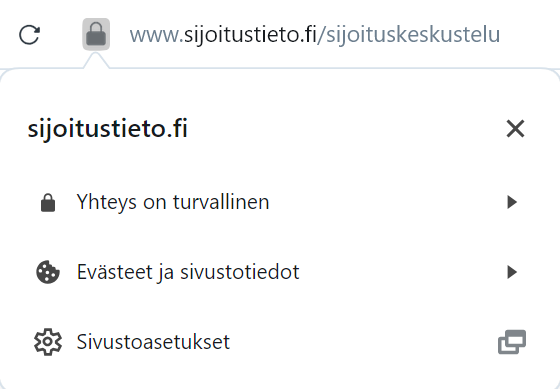Reload the current page
Viewport: 560px width, 389px height.
coord(29,35)
